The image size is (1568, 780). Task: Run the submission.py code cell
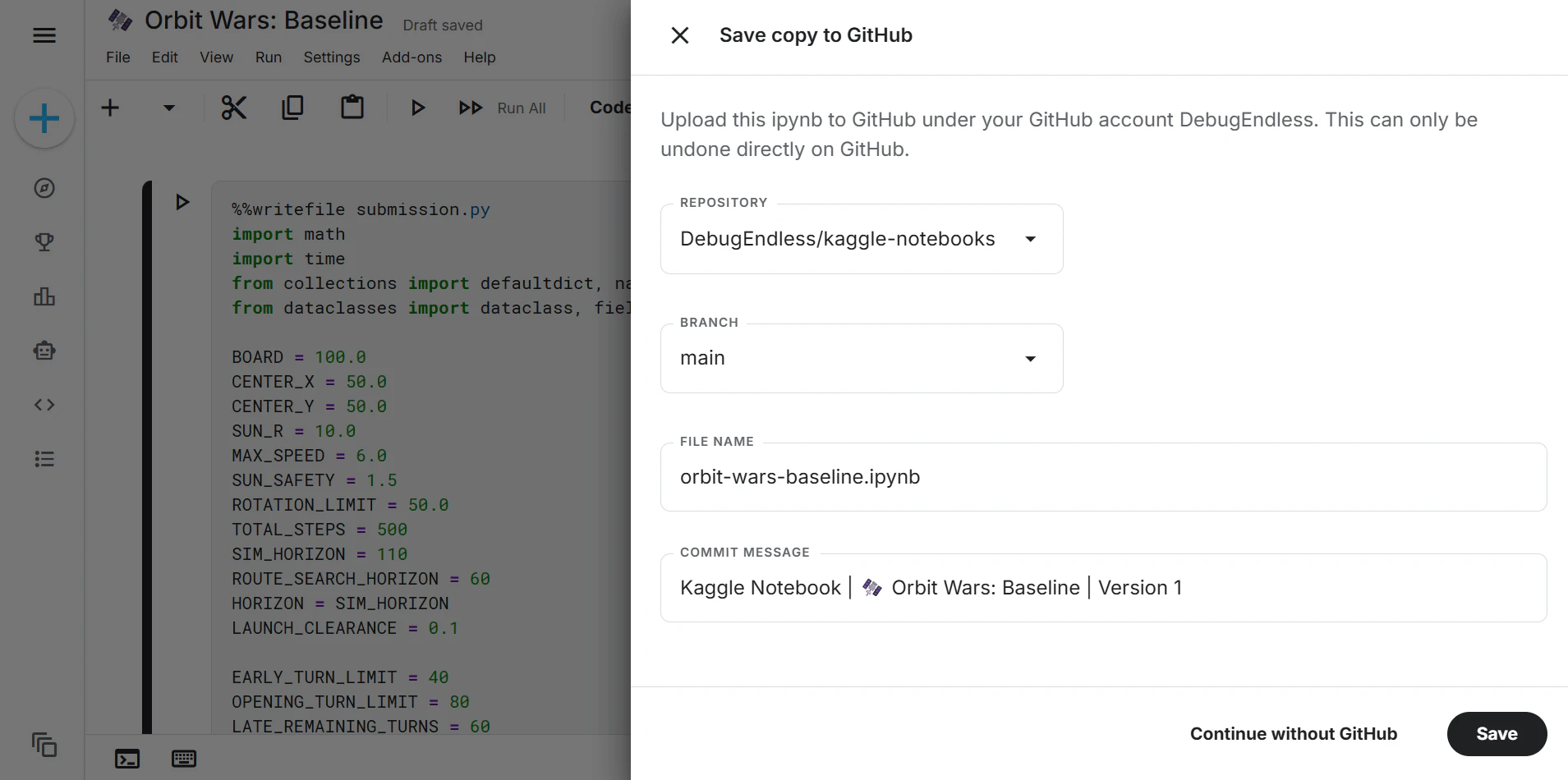(x=182, y=202)
